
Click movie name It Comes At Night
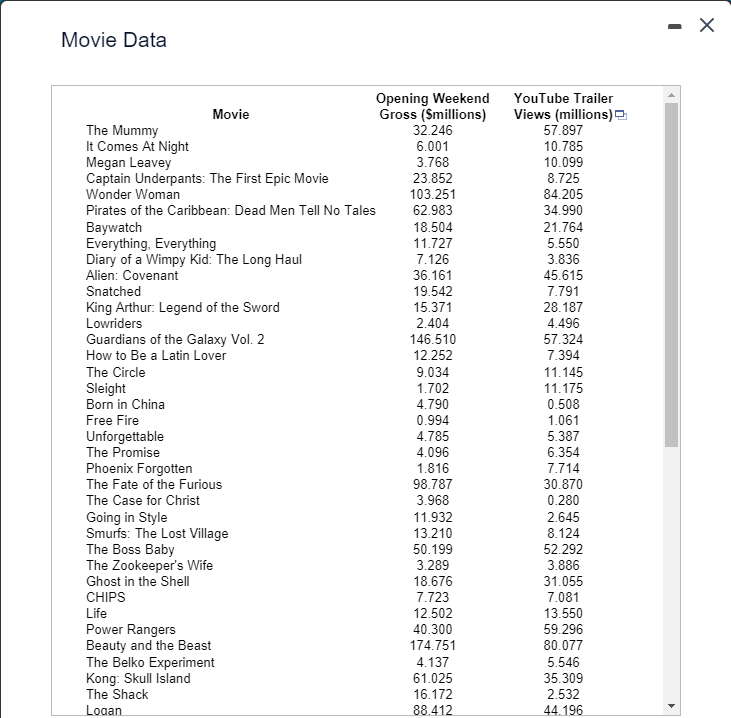click(137, 146)
